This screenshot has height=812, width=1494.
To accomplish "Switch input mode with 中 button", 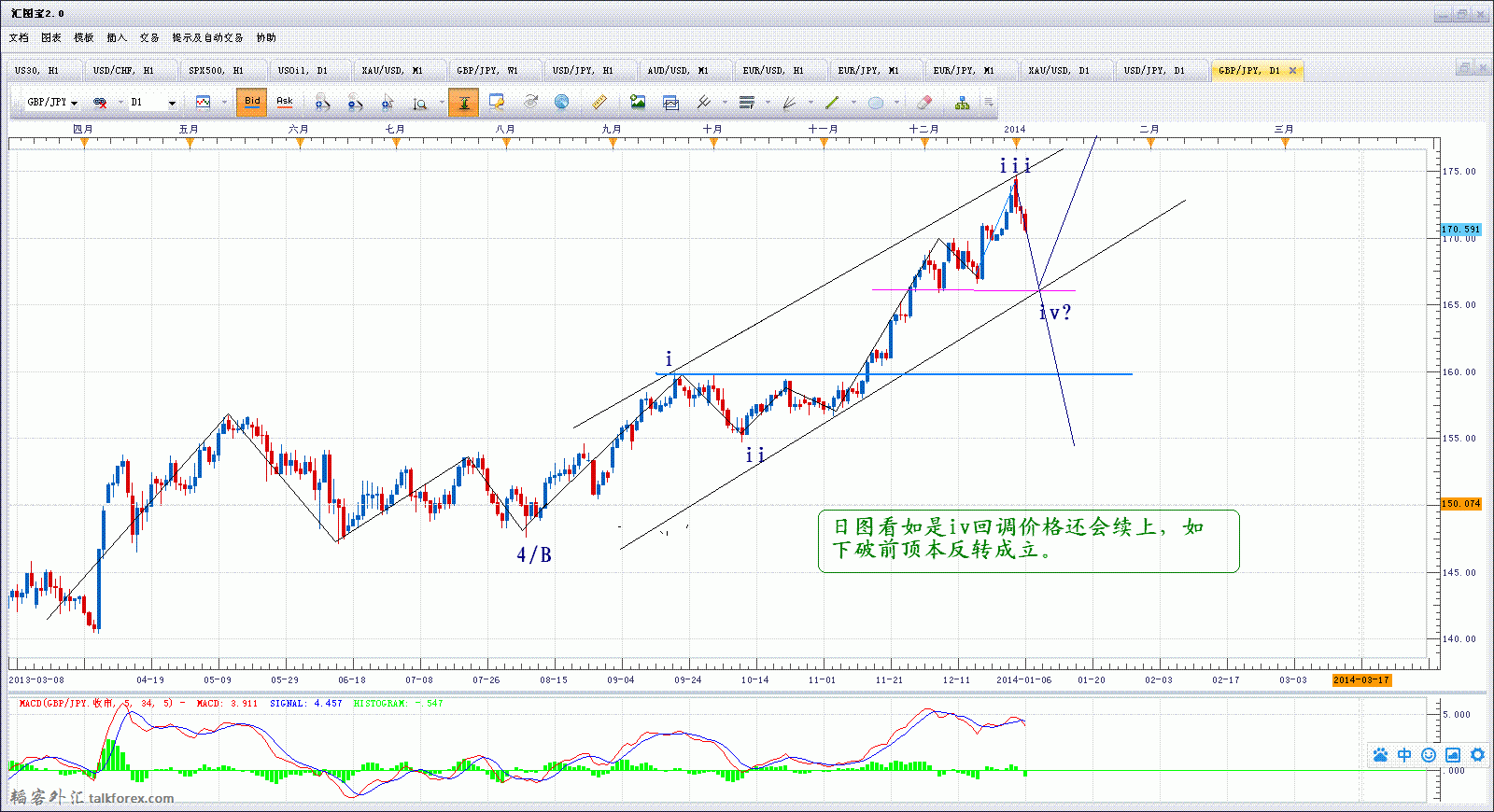I will (x=1404, y=755).
